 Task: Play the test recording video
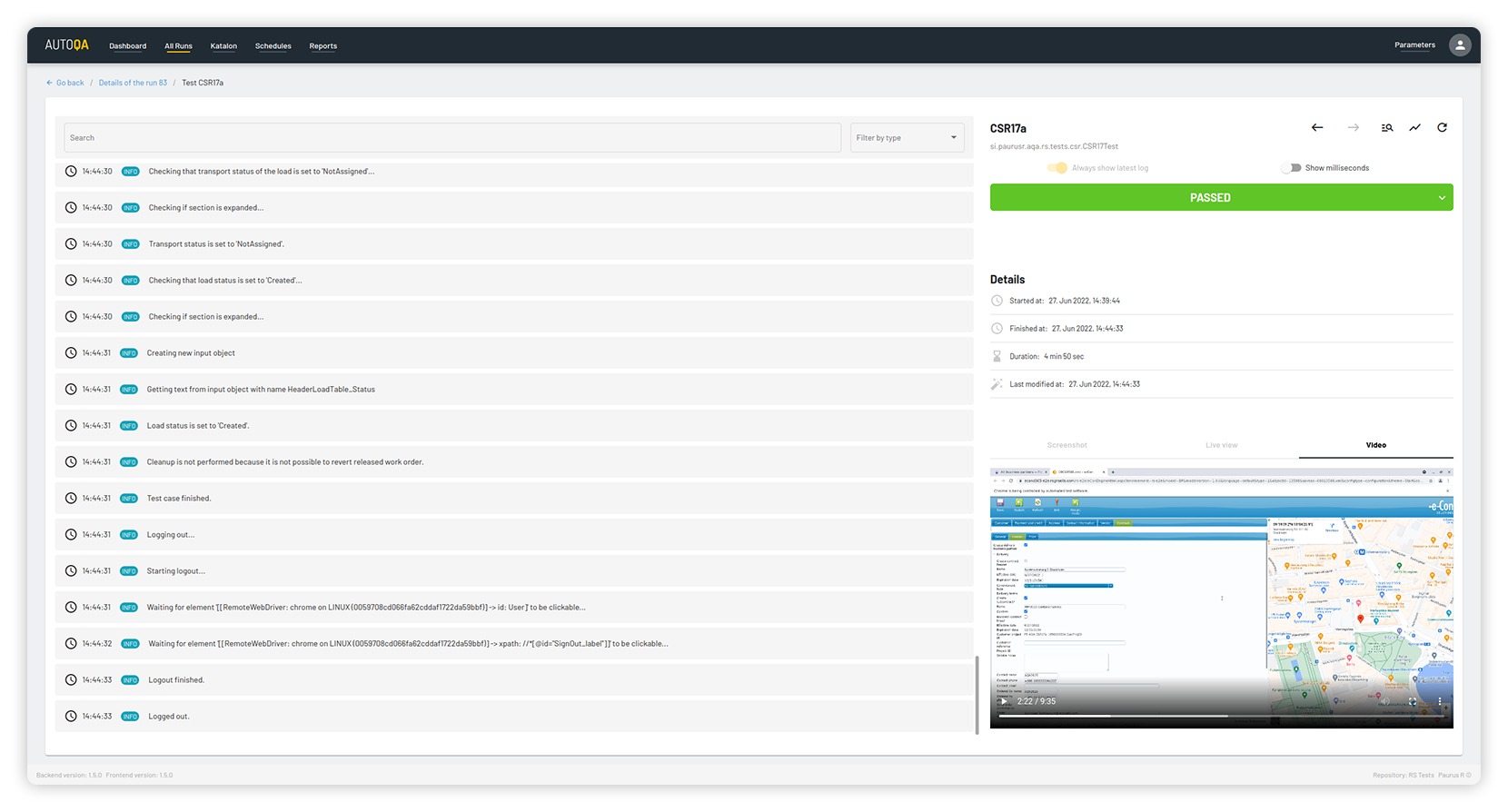pos(1003,701)
